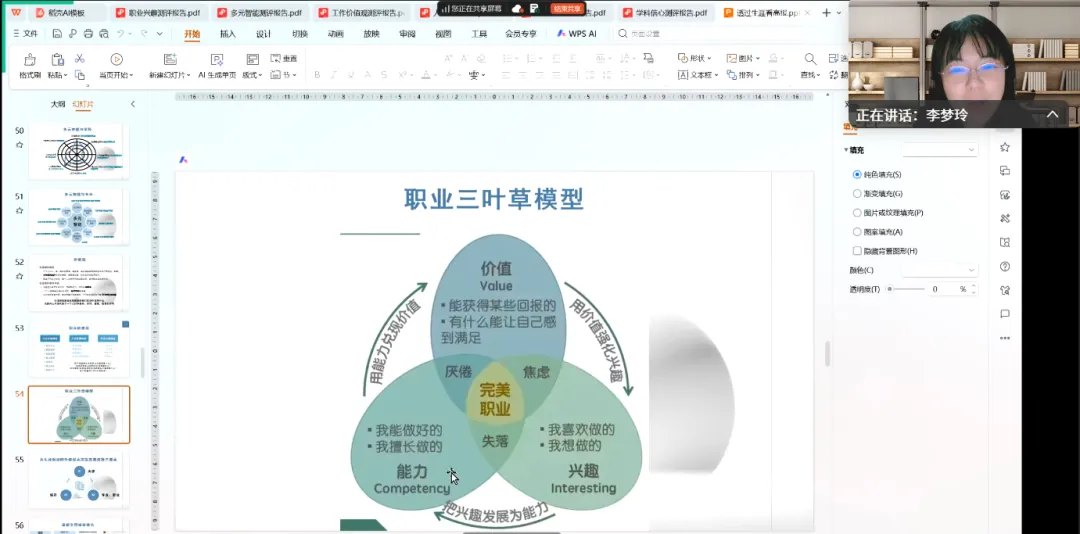Toggle star marker beside slide 52

(x=19, y=276)
